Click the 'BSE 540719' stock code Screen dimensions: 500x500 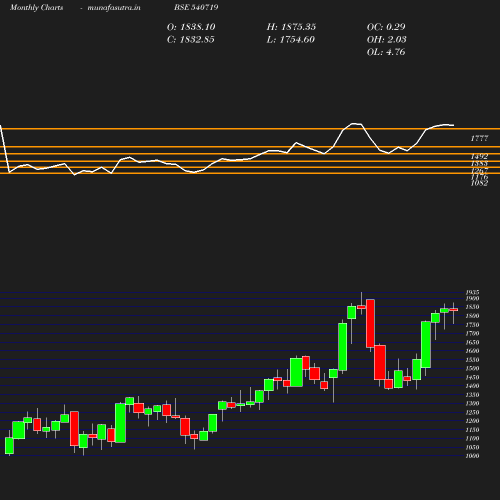point(196,7)
